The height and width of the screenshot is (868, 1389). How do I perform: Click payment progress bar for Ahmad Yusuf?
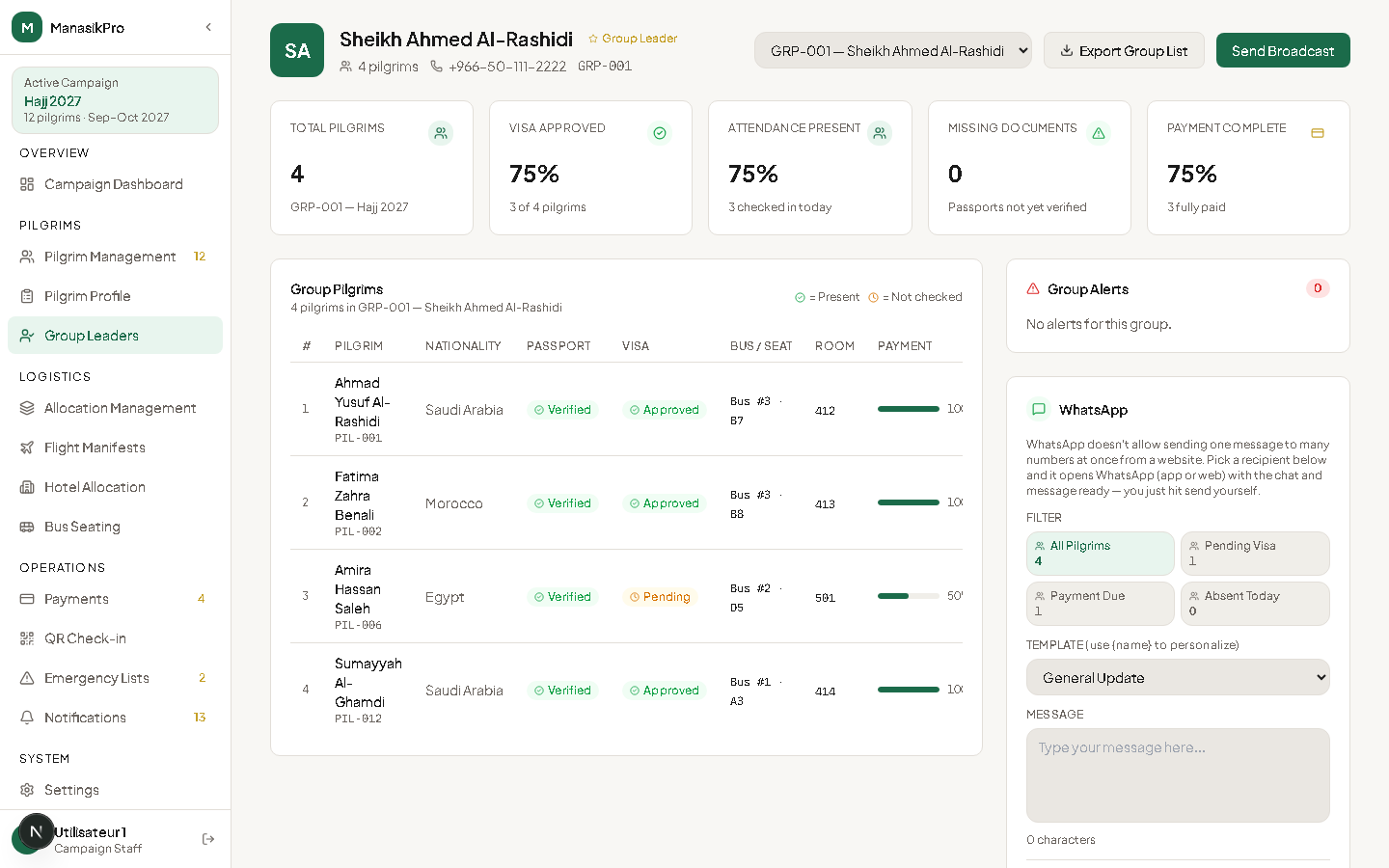point(909,409)
